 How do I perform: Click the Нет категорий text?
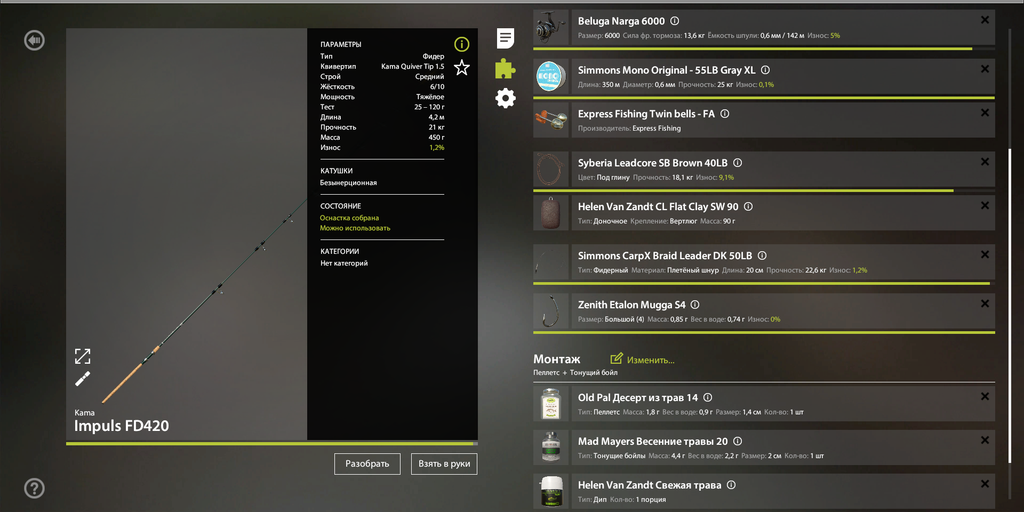pyautogui.click(x=344, y=263)
